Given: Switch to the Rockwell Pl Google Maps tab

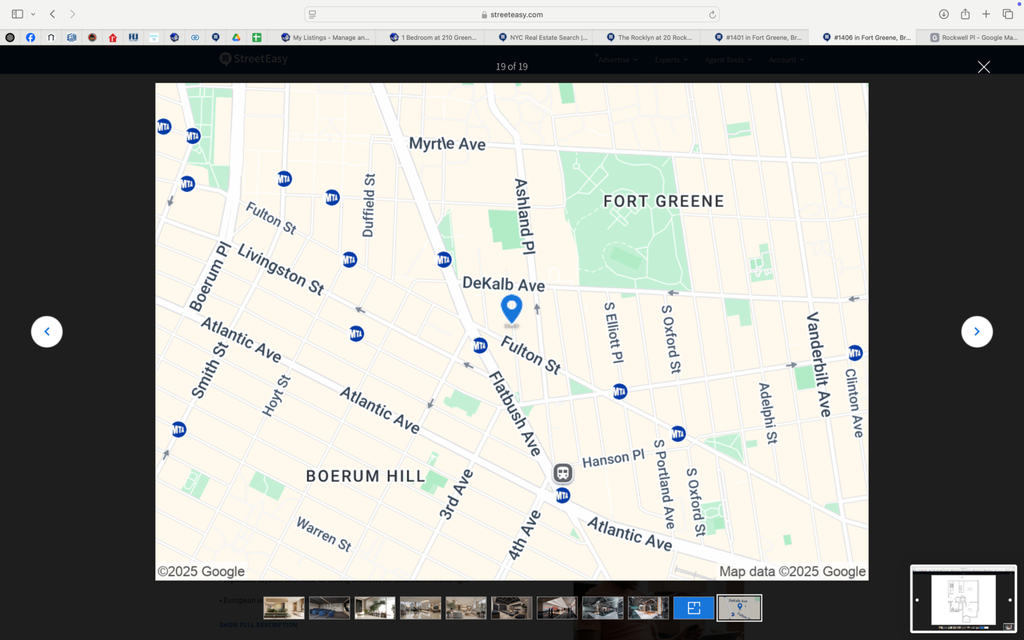Looking at the screenshot, I should click(973, 37).
